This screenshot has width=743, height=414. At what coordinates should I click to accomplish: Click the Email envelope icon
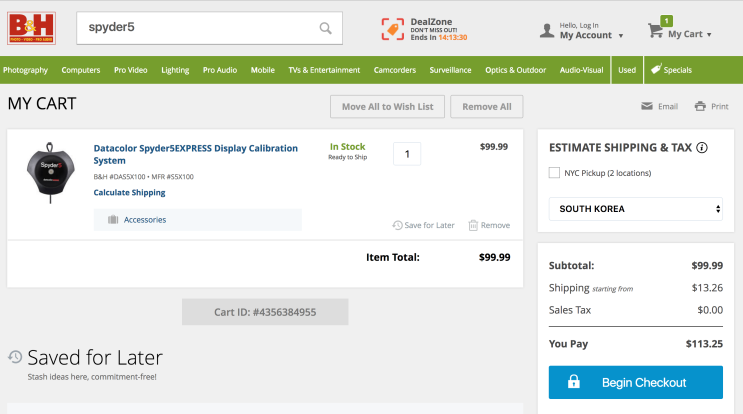tap(647, 106)
